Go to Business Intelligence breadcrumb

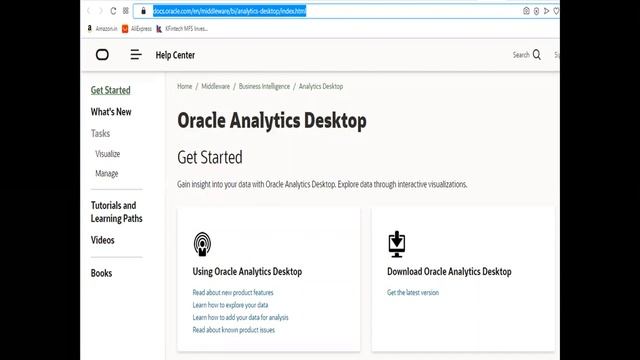(264, 86)
